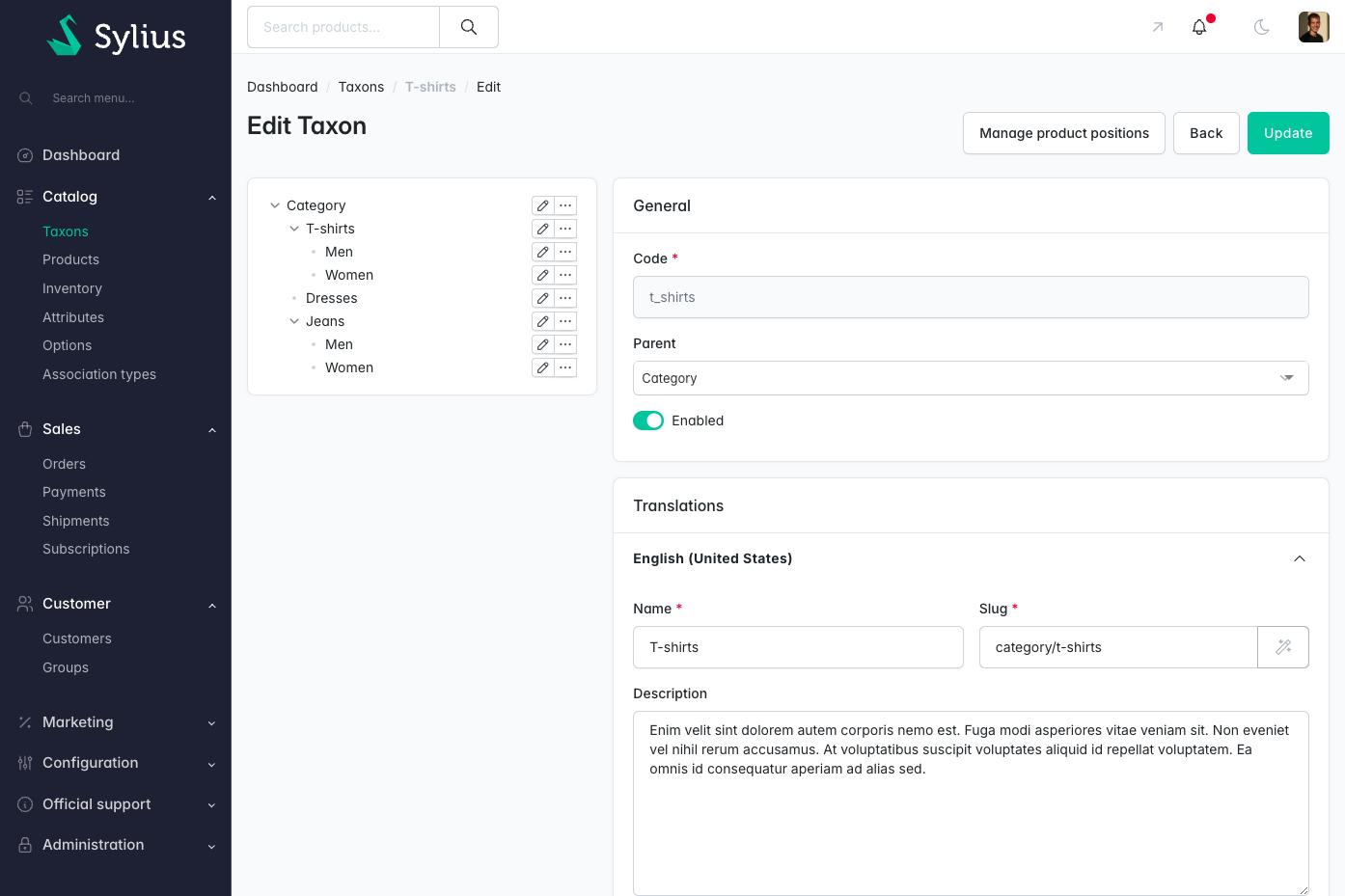Click Manage product positions
1345x896 pixels.
1064,133
